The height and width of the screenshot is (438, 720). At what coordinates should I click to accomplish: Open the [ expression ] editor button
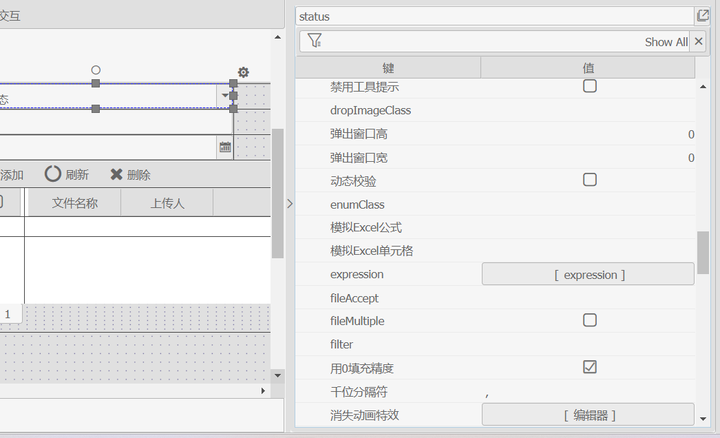[x=588, y=274]
